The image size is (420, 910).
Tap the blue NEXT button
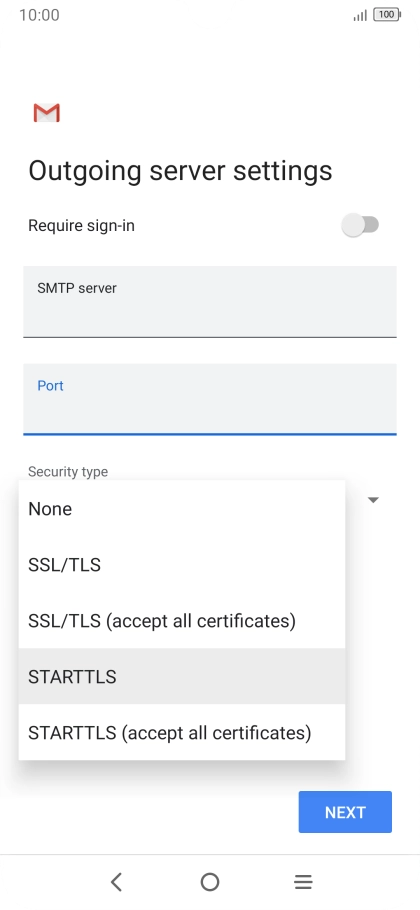point(345,812)
